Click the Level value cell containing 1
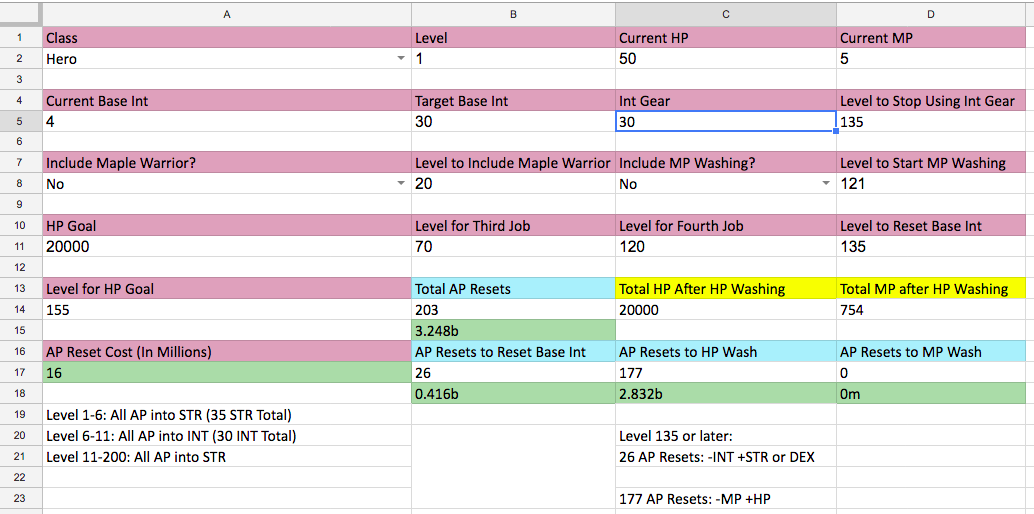 tap(514, 59)
